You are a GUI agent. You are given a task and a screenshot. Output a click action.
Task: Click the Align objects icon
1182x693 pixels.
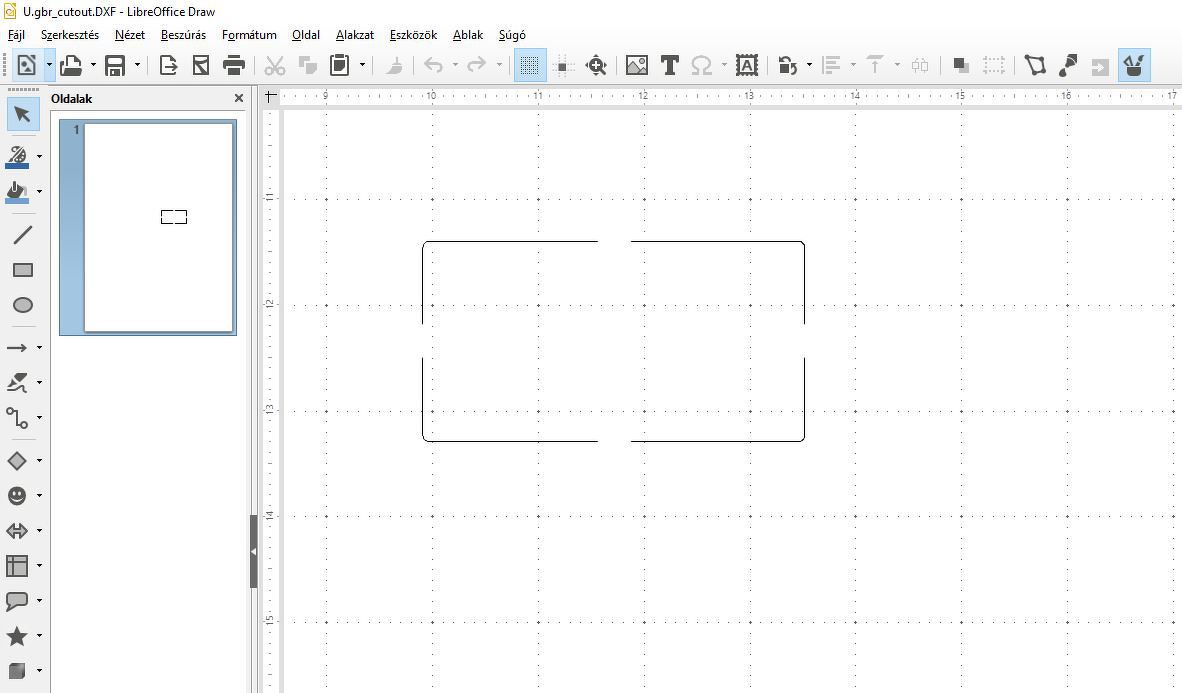[831, 66]
